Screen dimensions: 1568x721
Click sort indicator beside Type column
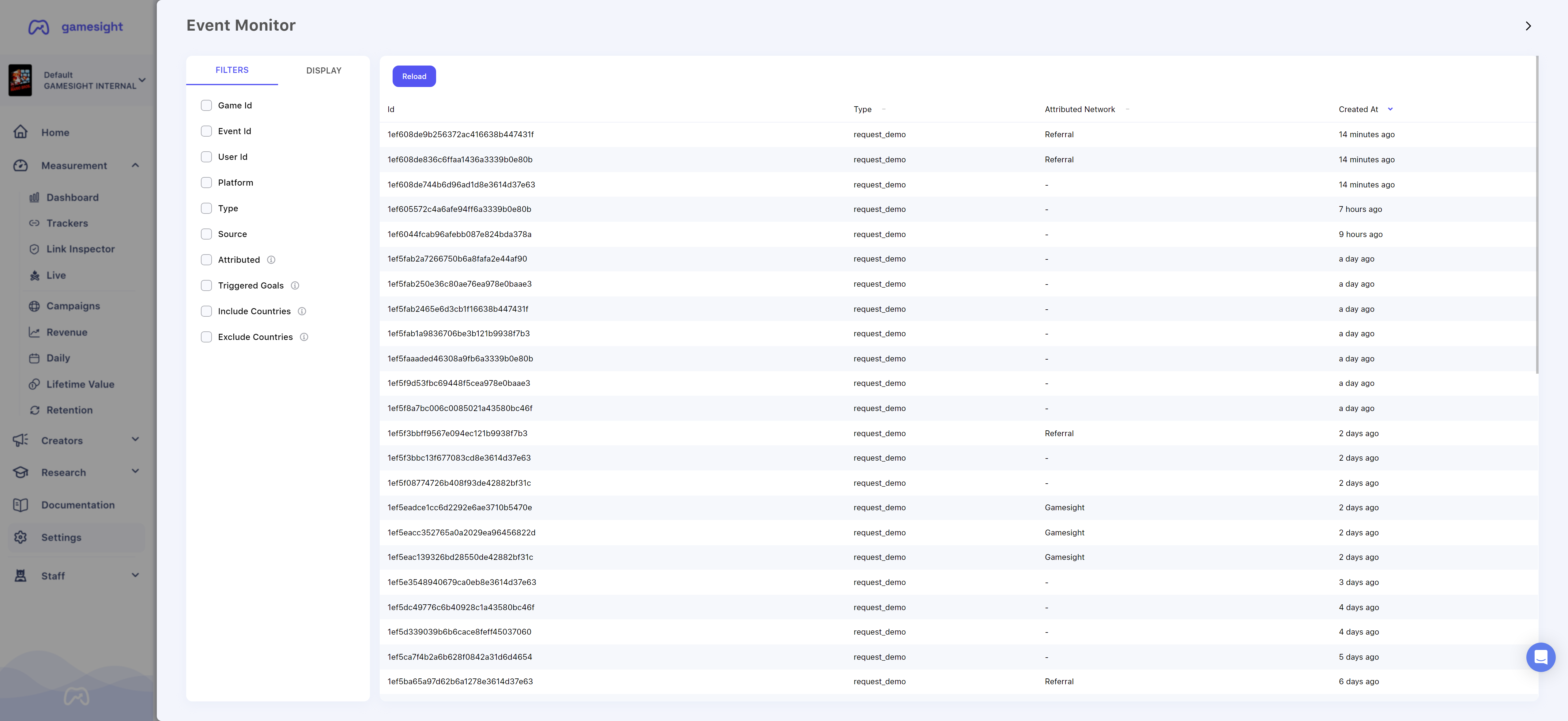[884, 110]
